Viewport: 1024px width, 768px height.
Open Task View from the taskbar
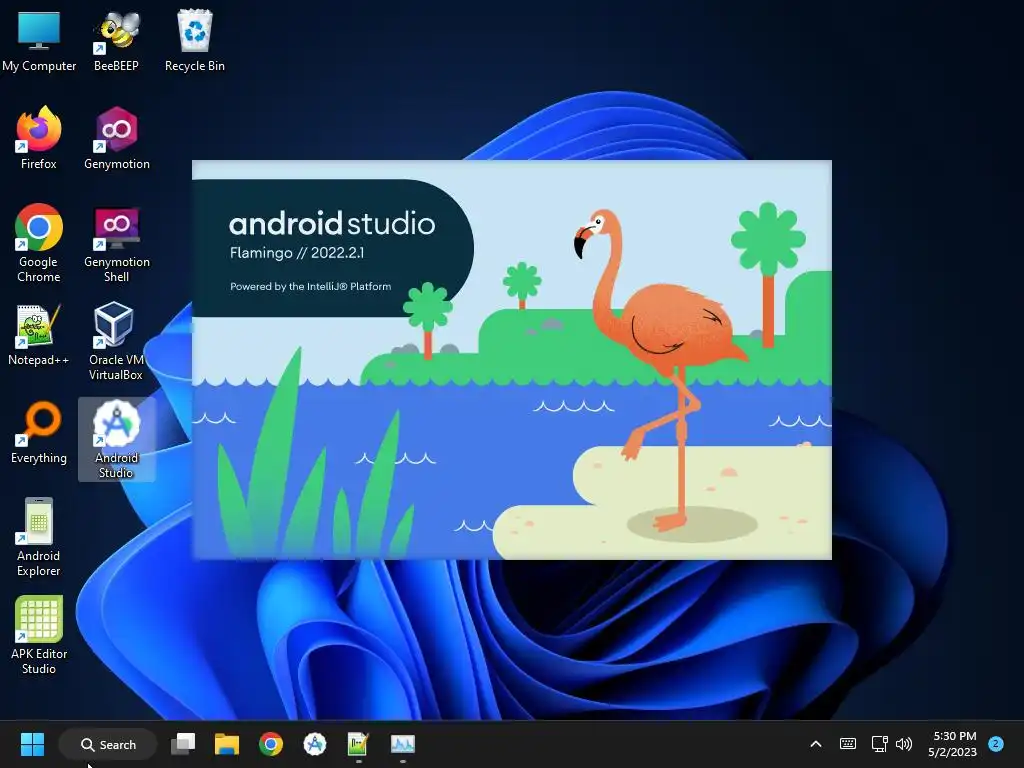(x=183, y=744)
